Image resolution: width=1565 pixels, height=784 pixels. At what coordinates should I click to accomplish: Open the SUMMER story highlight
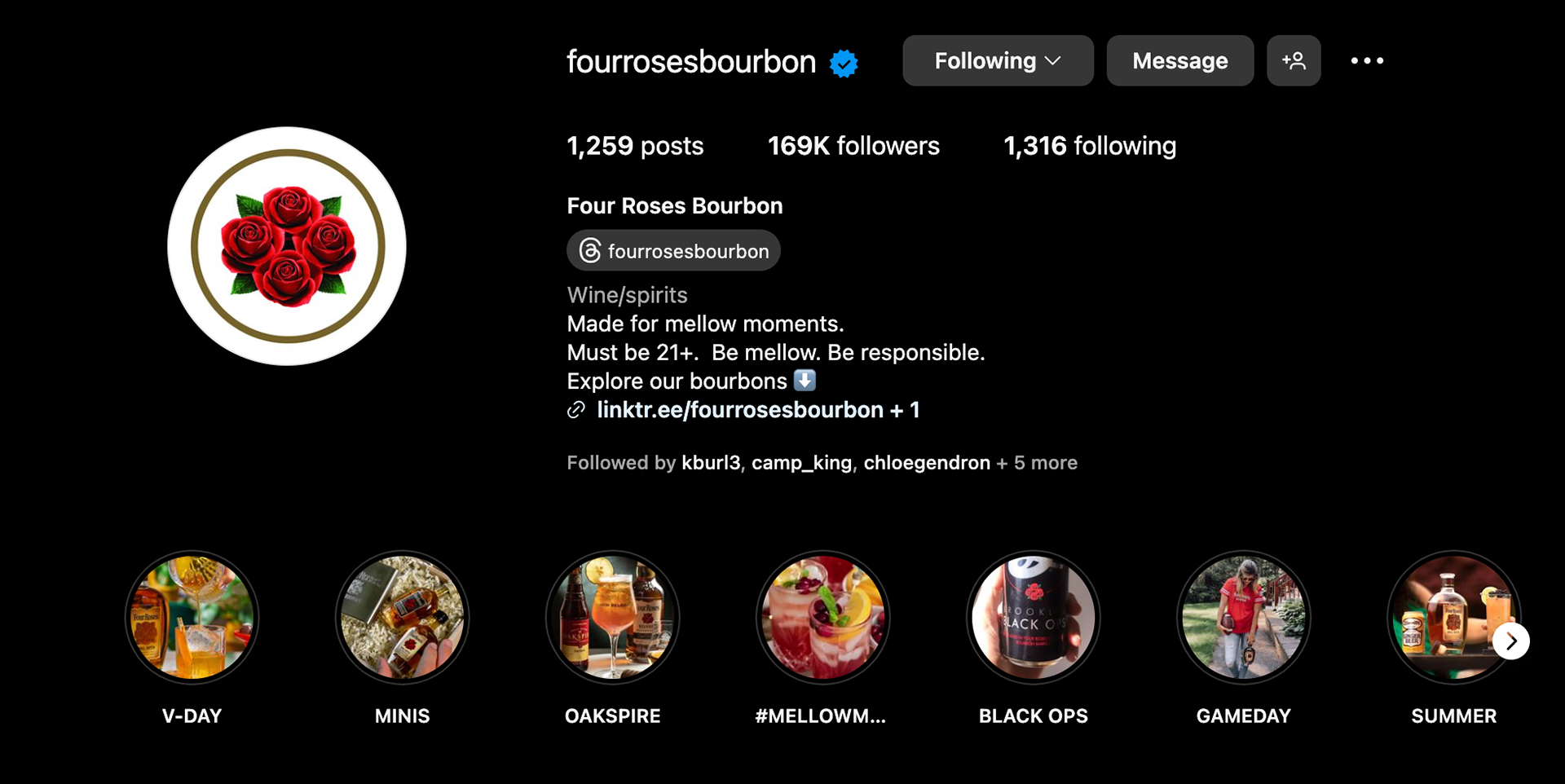pos(1453,617)
